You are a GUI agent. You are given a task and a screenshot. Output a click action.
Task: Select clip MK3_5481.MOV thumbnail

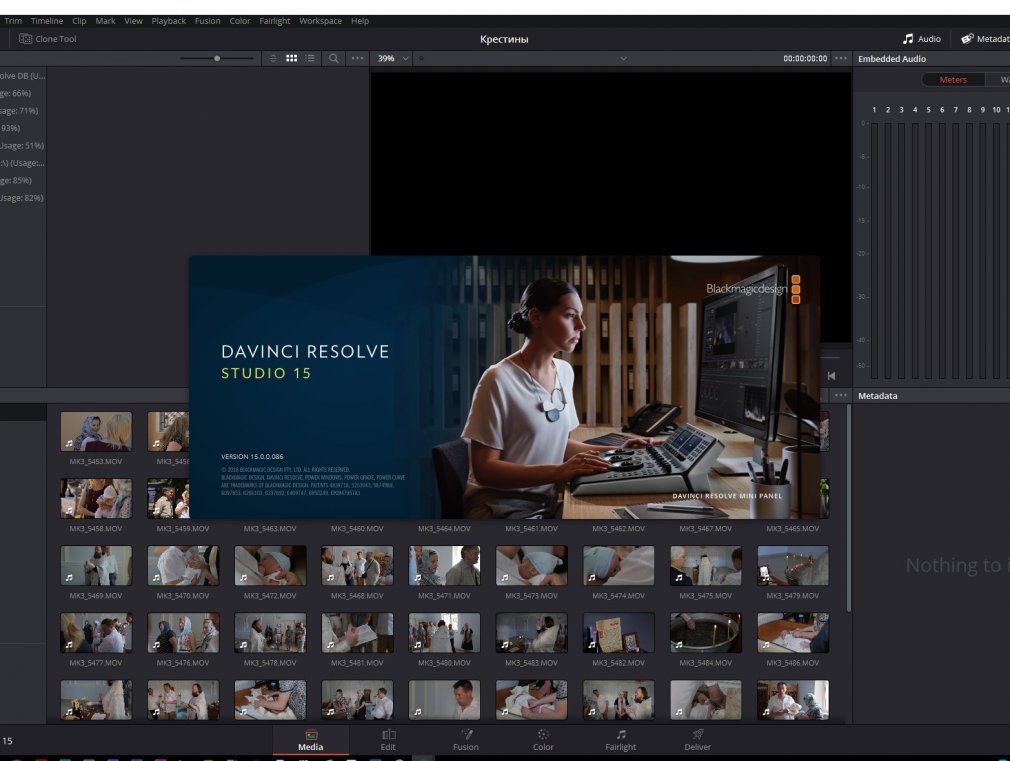[357, 632]
